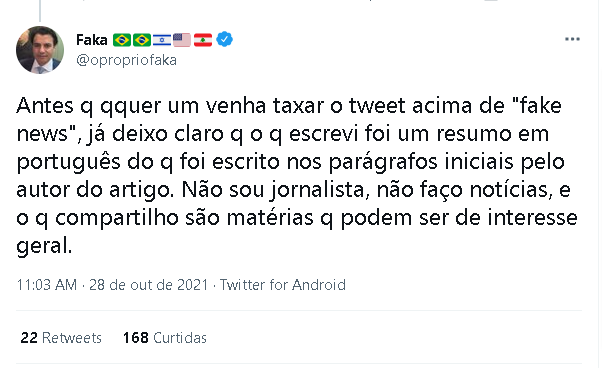
Task: Click the Israel flag emoji
Action: [162, 40]
